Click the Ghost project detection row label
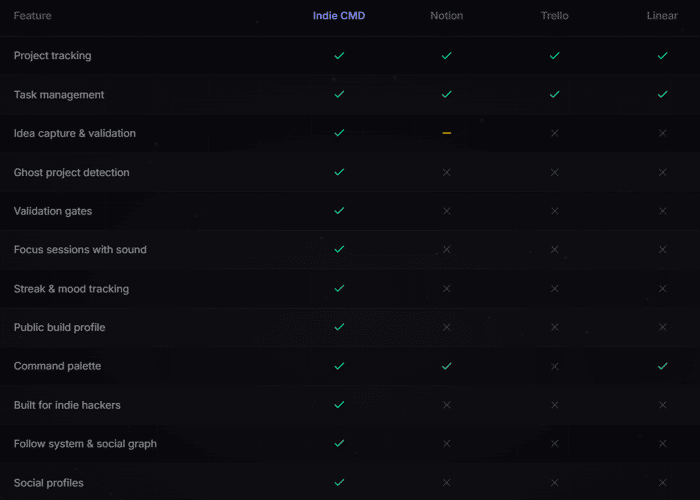Screen dimensions: 700x500 71,172
